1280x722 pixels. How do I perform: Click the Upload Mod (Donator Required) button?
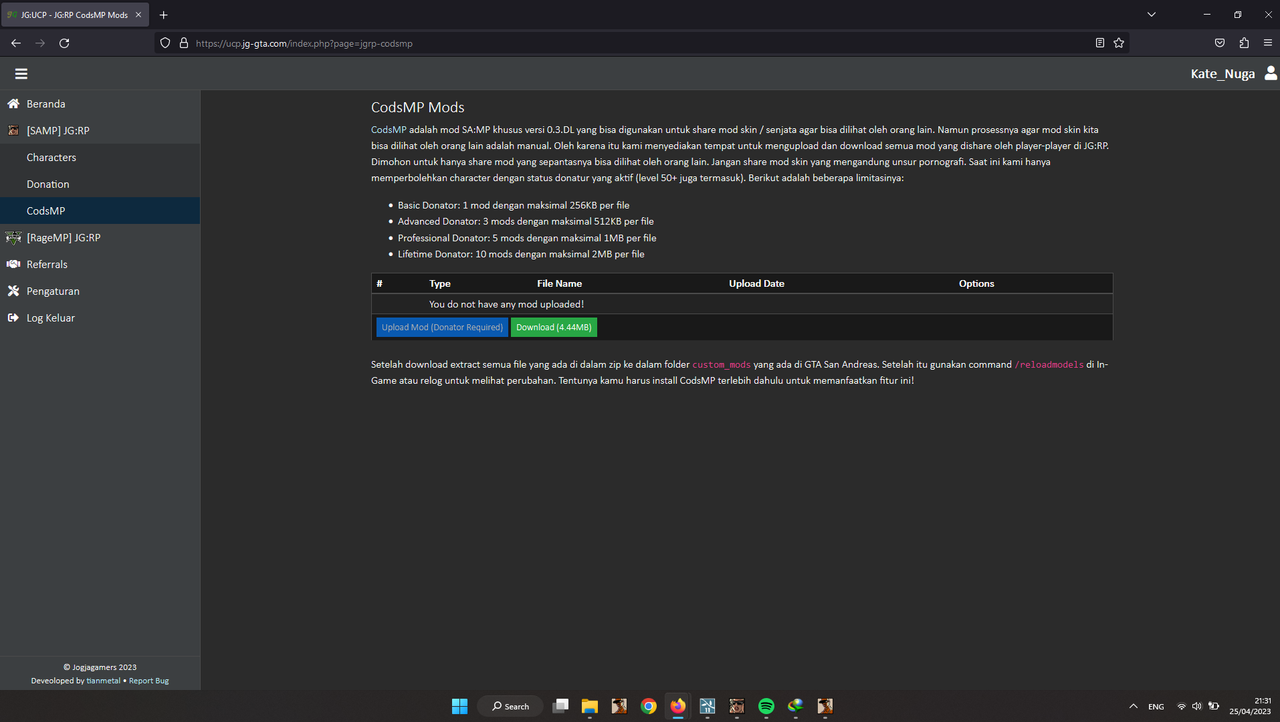click(442, 327)
